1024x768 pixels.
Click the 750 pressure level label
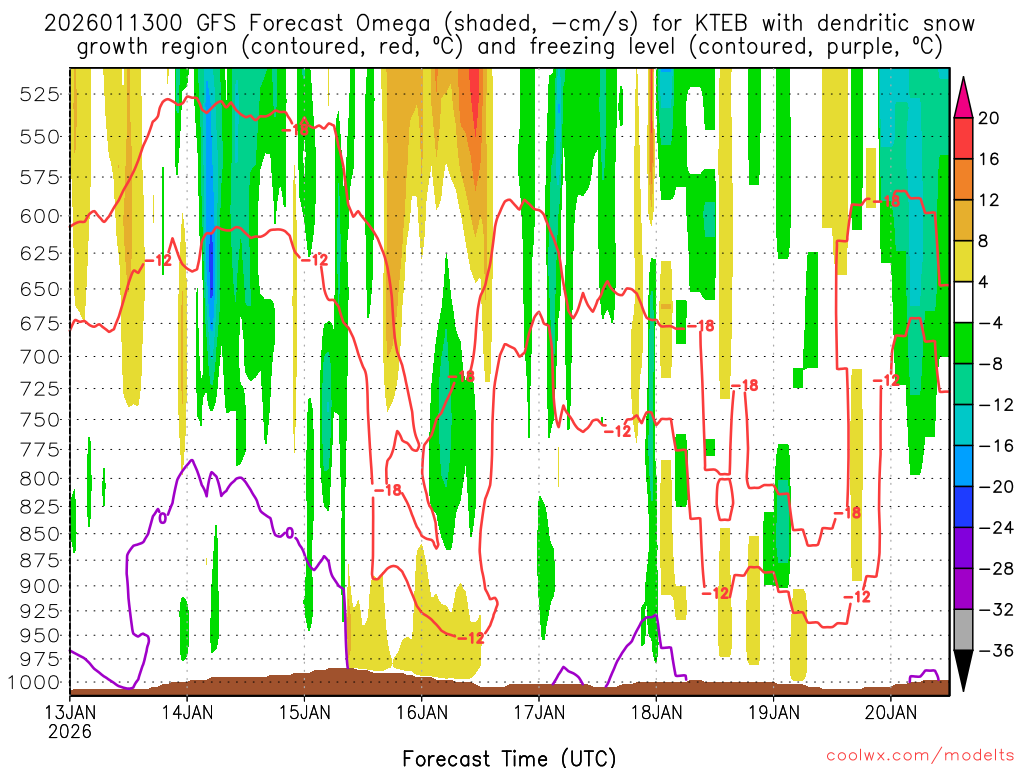(40, 420)
